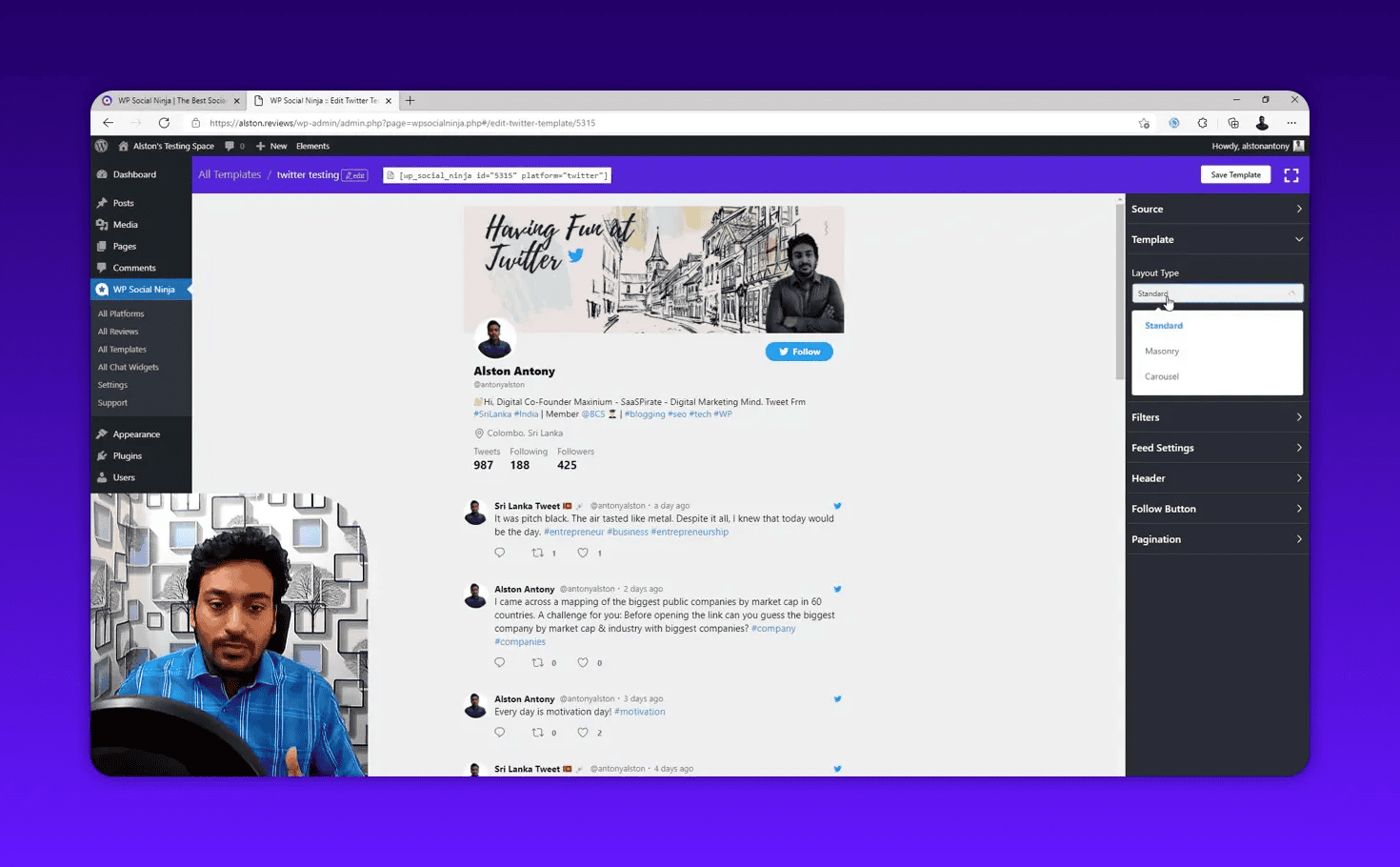Click the fullscreen icon beside Save Template

pos(1291,174)
